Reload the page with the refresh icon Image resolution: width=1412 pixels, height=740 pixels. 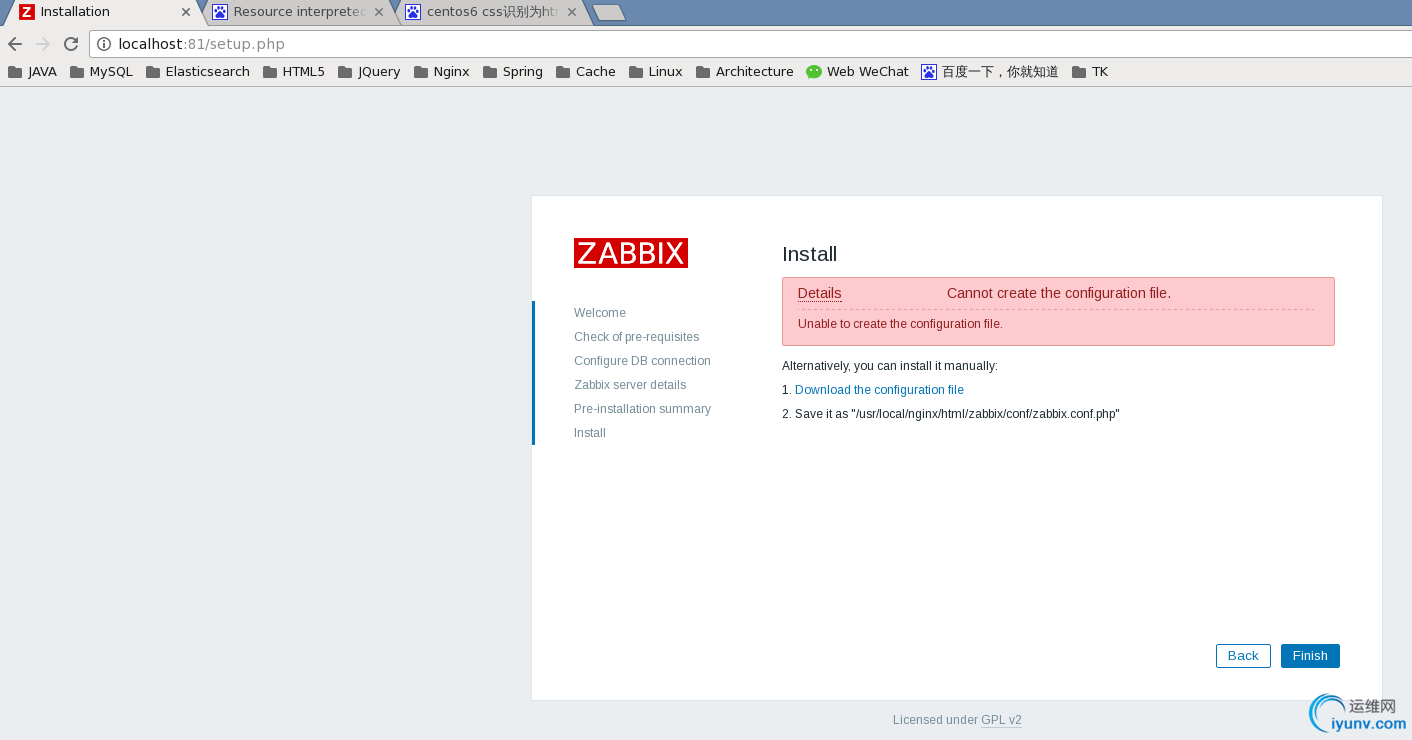pyautogui.click(x=71, y=44)
